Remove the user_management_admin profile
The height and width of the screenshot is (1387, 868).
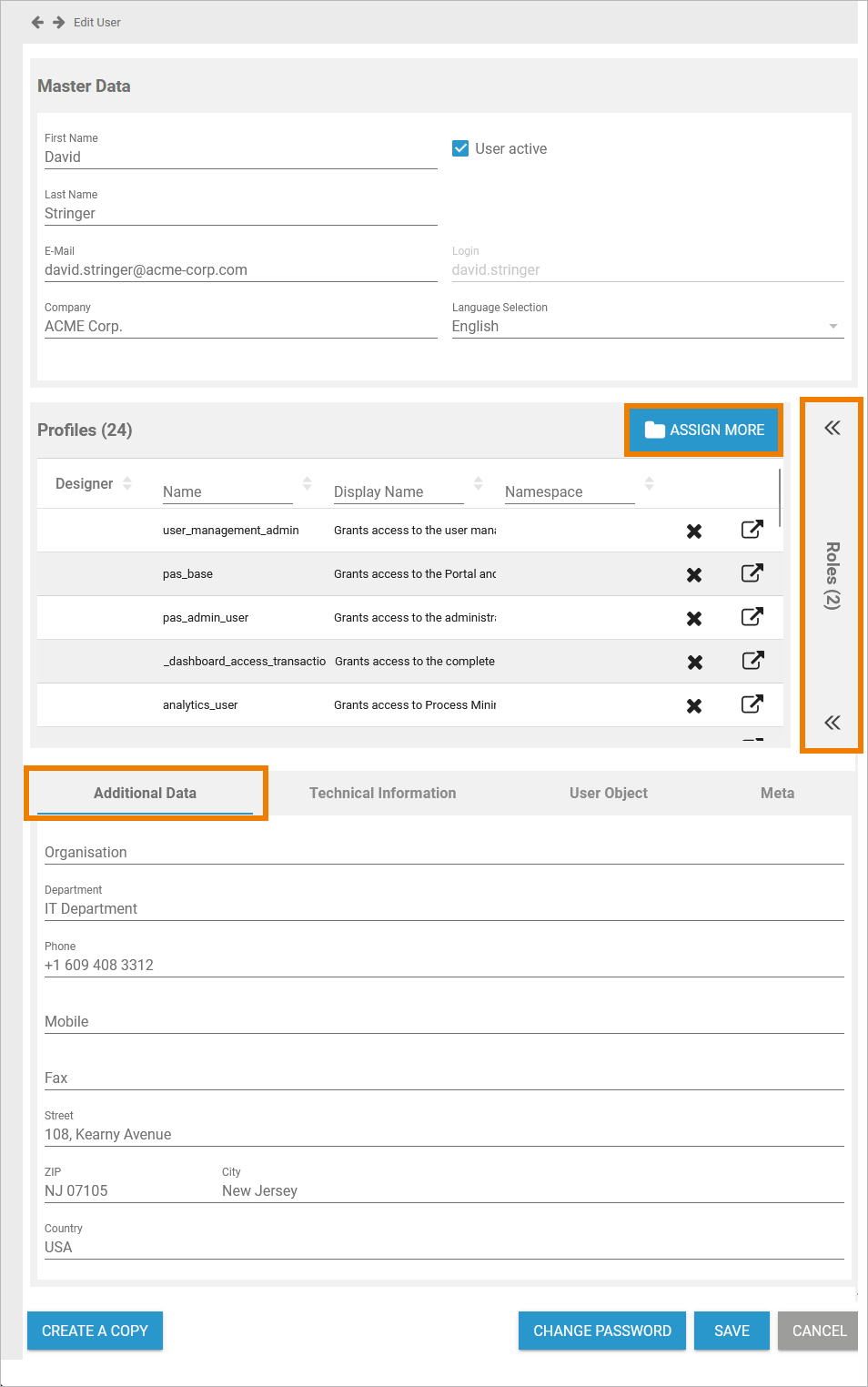(694, 531)
